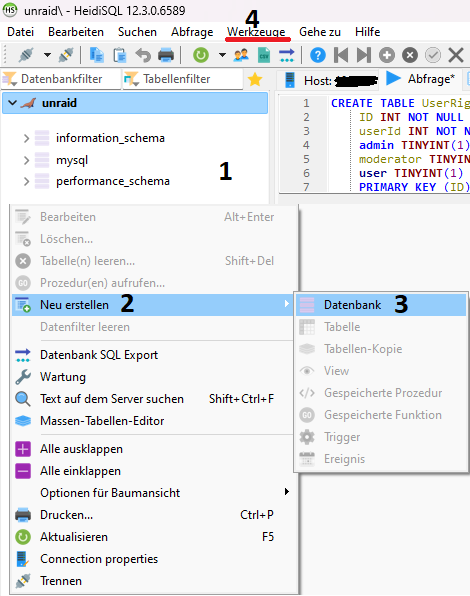470x596 pixels.
Task: Click the Insert row plus icon
Action: (x=386, y=55)
